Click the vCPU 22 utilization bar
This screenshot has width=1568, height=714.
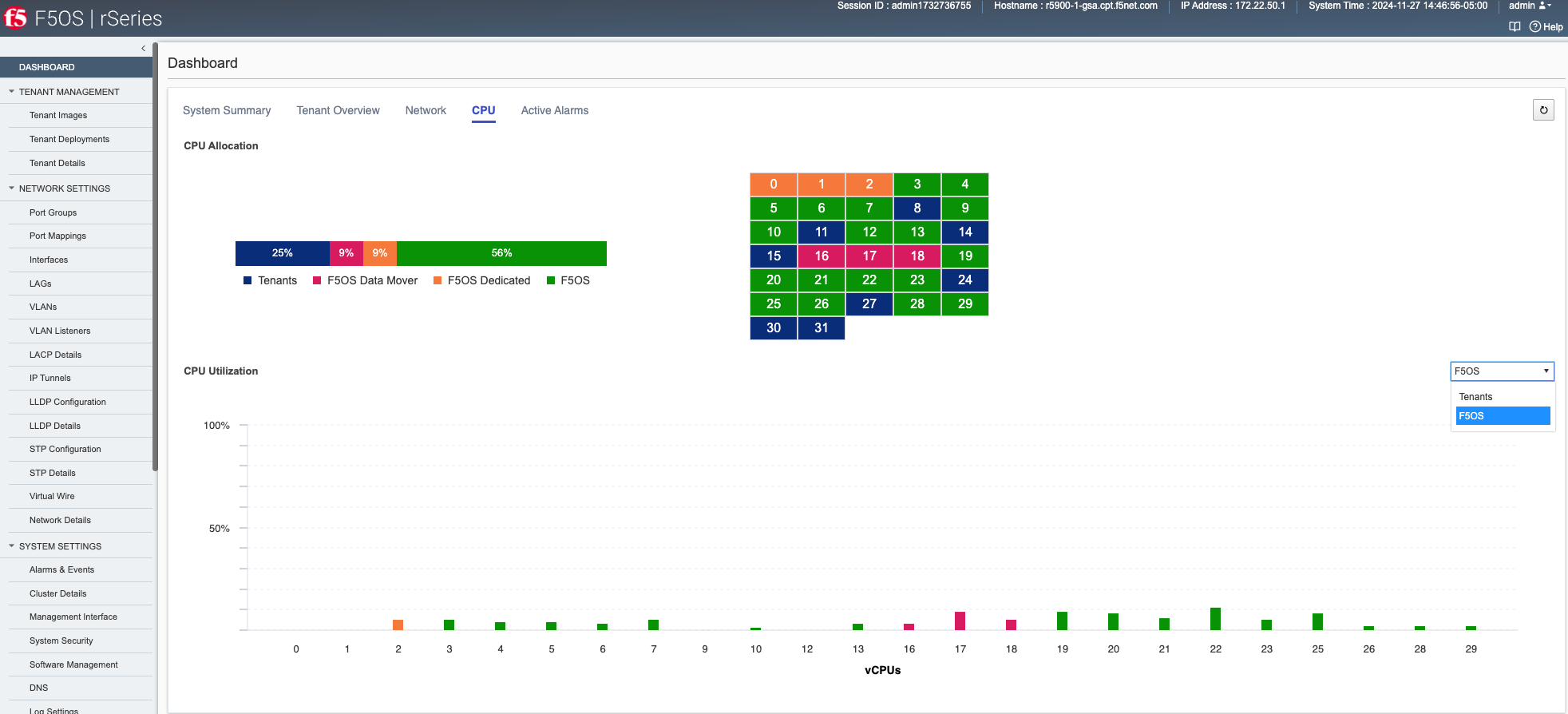(1215, 619)
